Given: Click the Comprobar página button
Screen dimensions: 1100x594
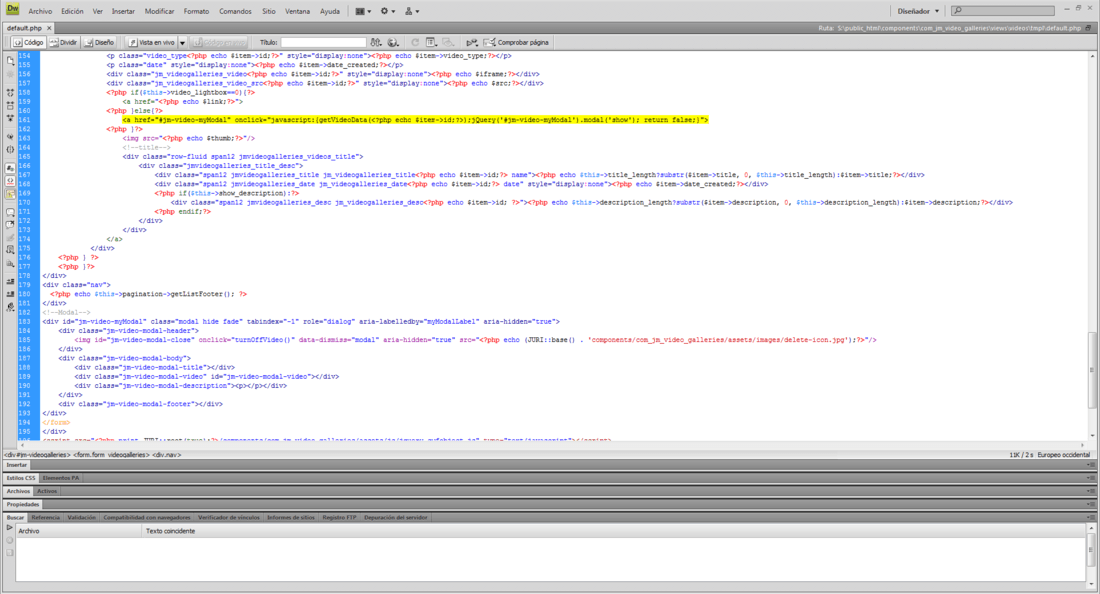Looking at the screenshot, I should click(516, 42).
